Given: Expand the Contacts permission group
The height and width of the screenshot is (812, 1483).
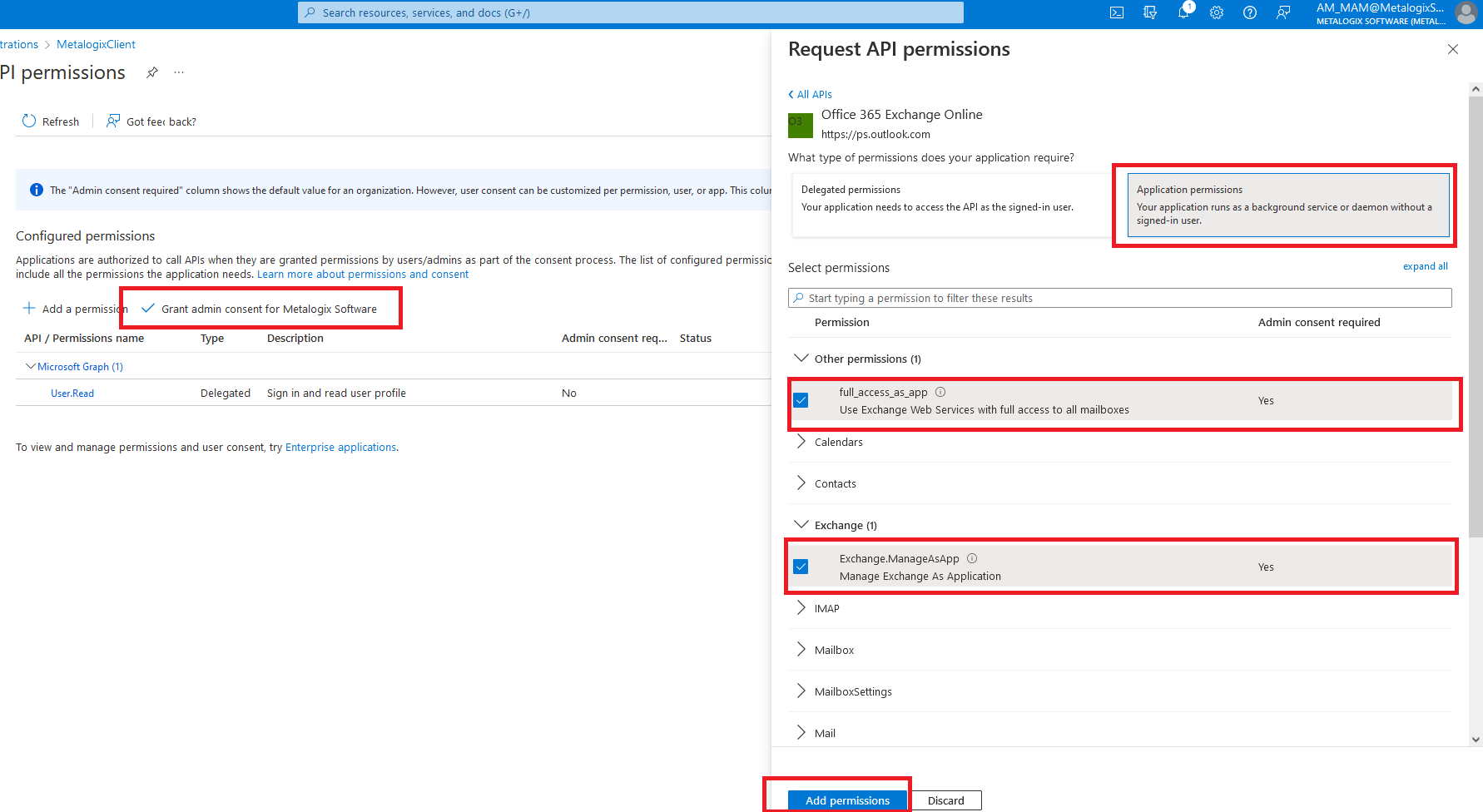Looking at the screenshot, I should 801,483.
